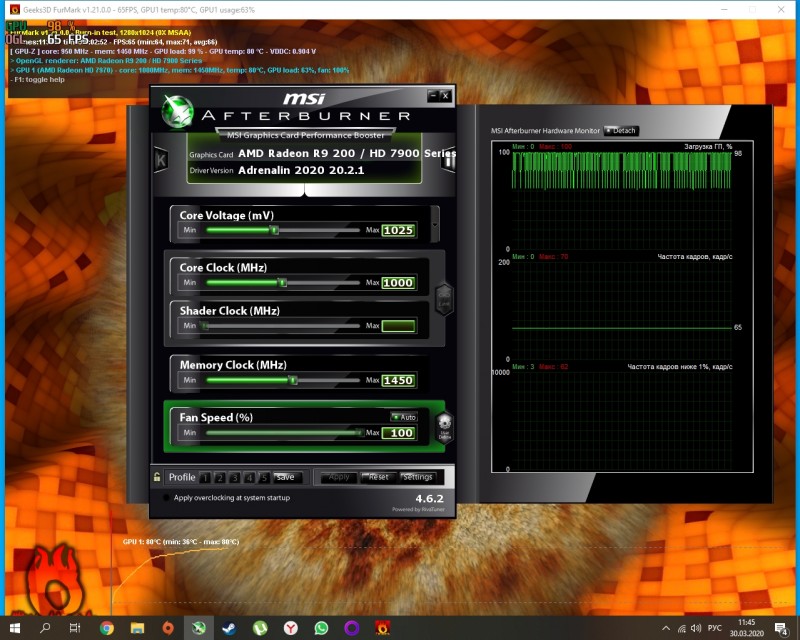Viewport: 800px width, 640px height.
Task: Open Afterburner Settings
Action: coord(417,477)
